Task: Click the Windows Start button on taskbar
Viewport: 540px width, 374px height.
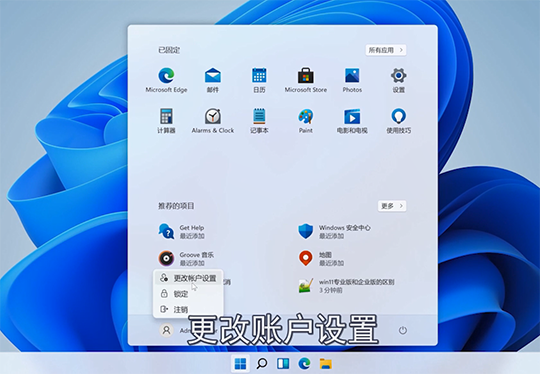Action: click(240, 363)
